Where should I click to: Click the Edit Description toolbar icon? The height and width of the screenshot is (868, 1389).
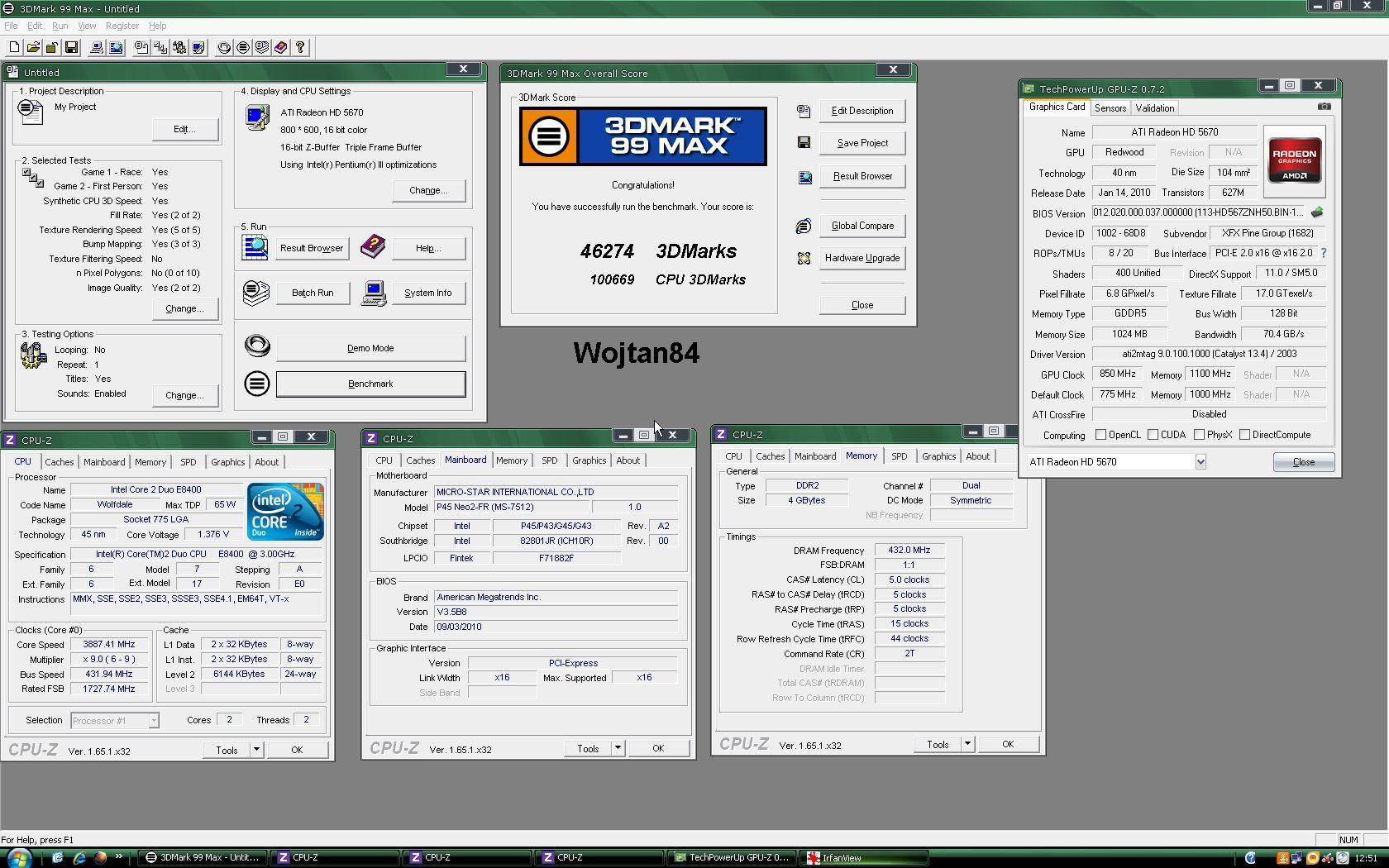point(141,48)
